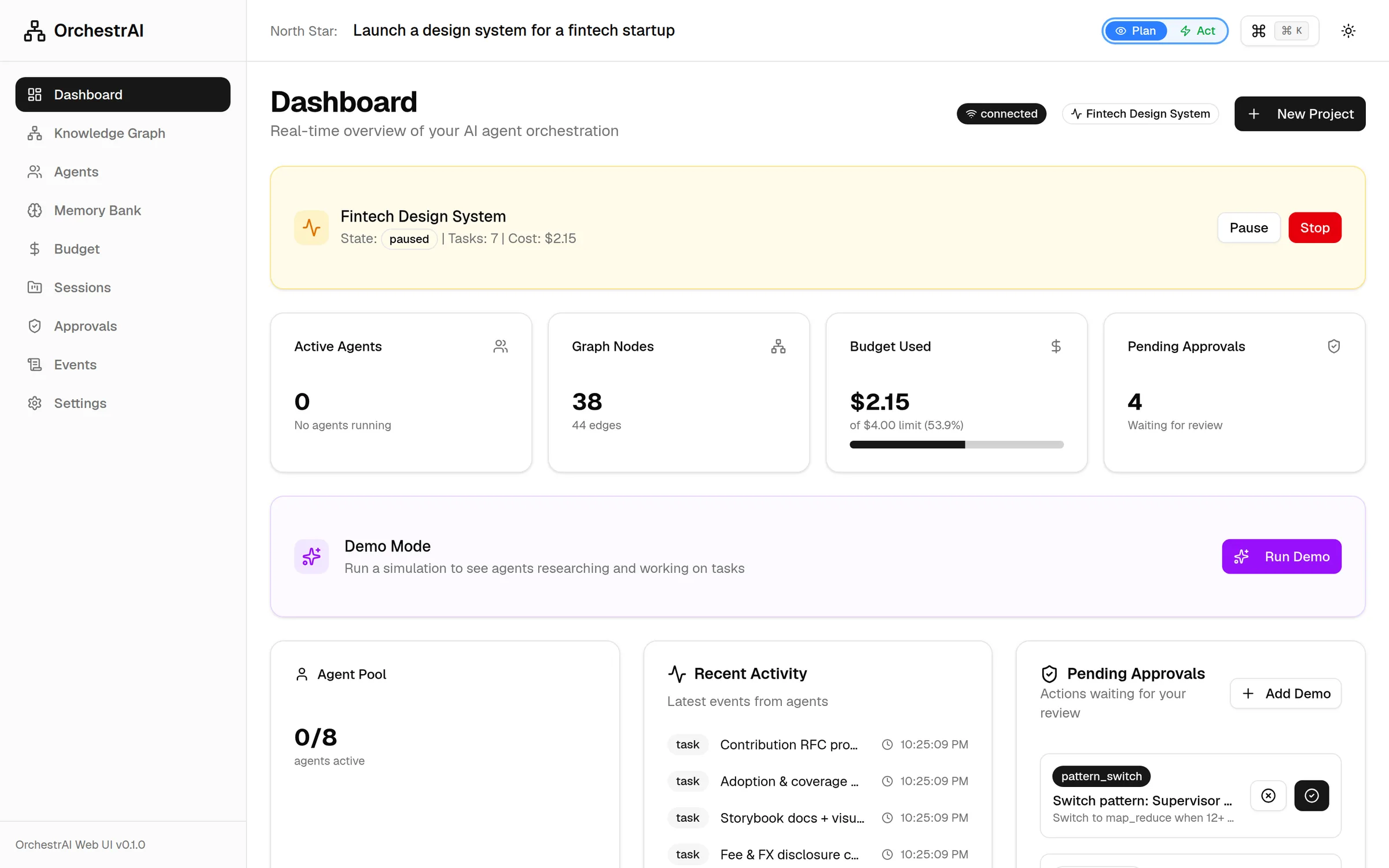Go to Approvals in sidebar
1389x868 pixels.
pyautogui.click(x=123, y=326)
